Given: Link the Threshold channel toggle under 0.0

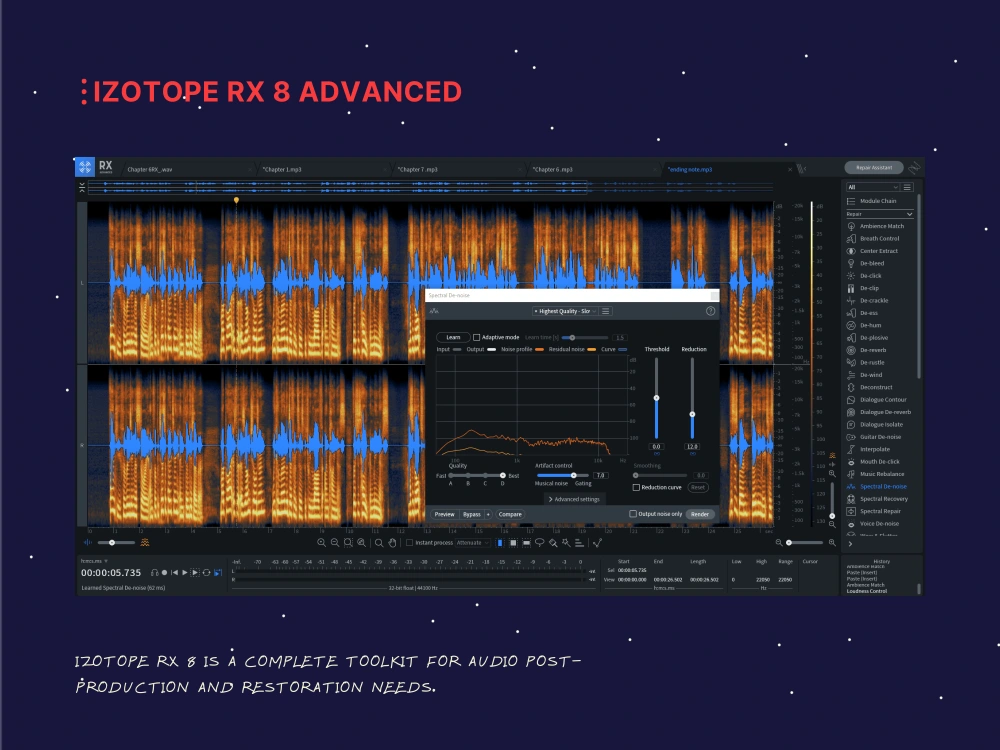Looking at the screenshot, I should 657,454.
